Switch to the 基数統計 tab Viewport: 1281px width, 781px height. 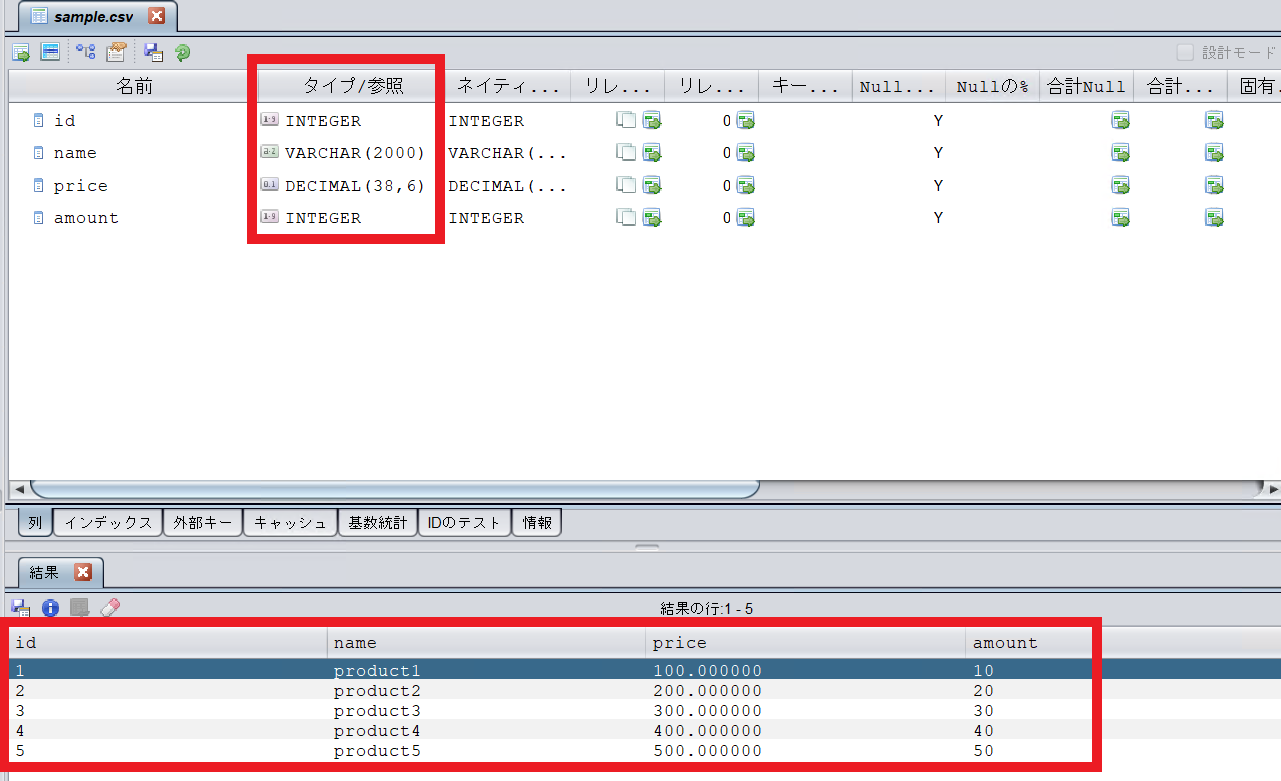pos(378,522)
